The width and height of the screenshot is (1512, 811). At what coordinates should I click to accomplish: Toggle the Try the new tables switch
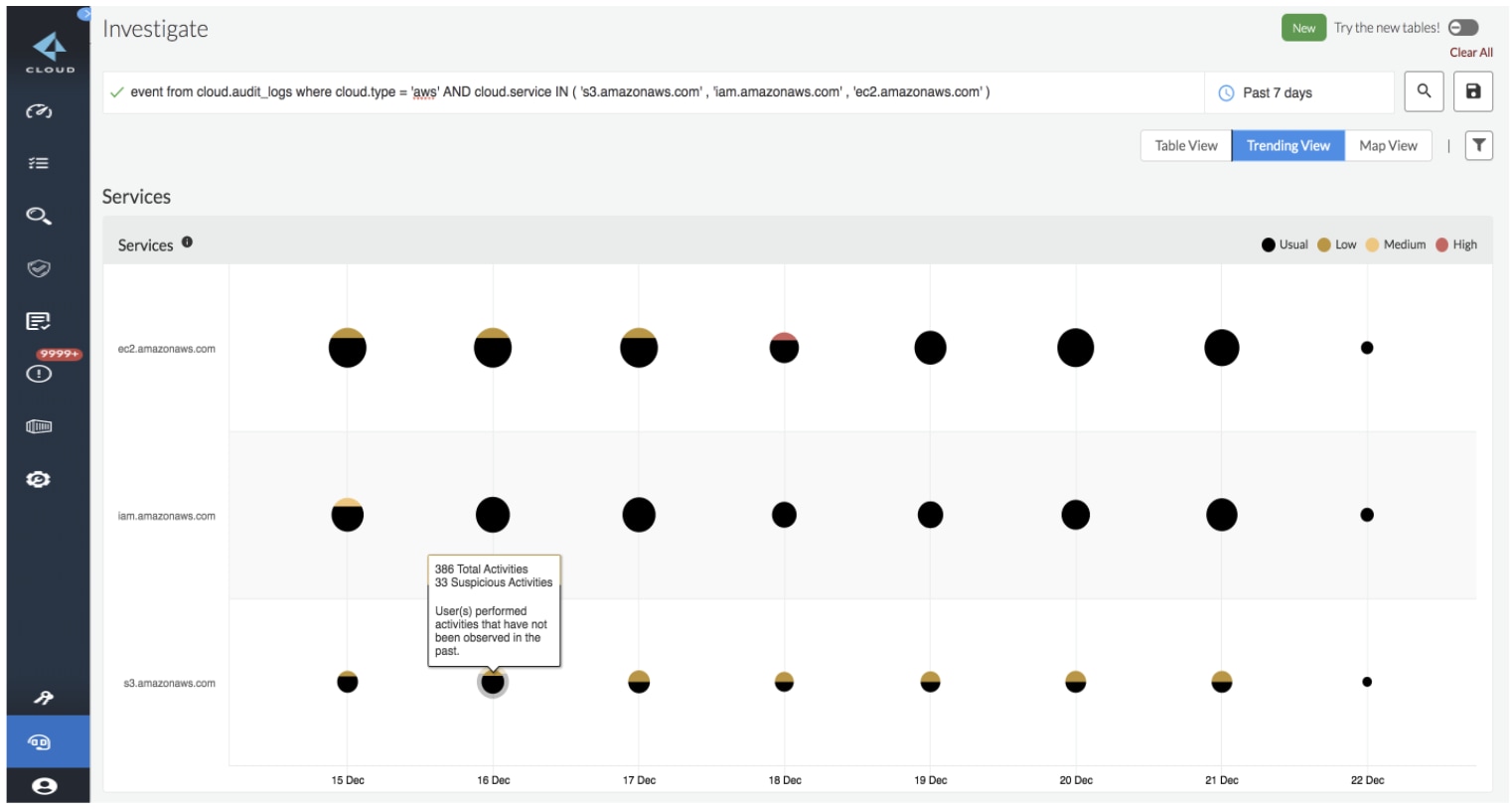(1463, 28)
